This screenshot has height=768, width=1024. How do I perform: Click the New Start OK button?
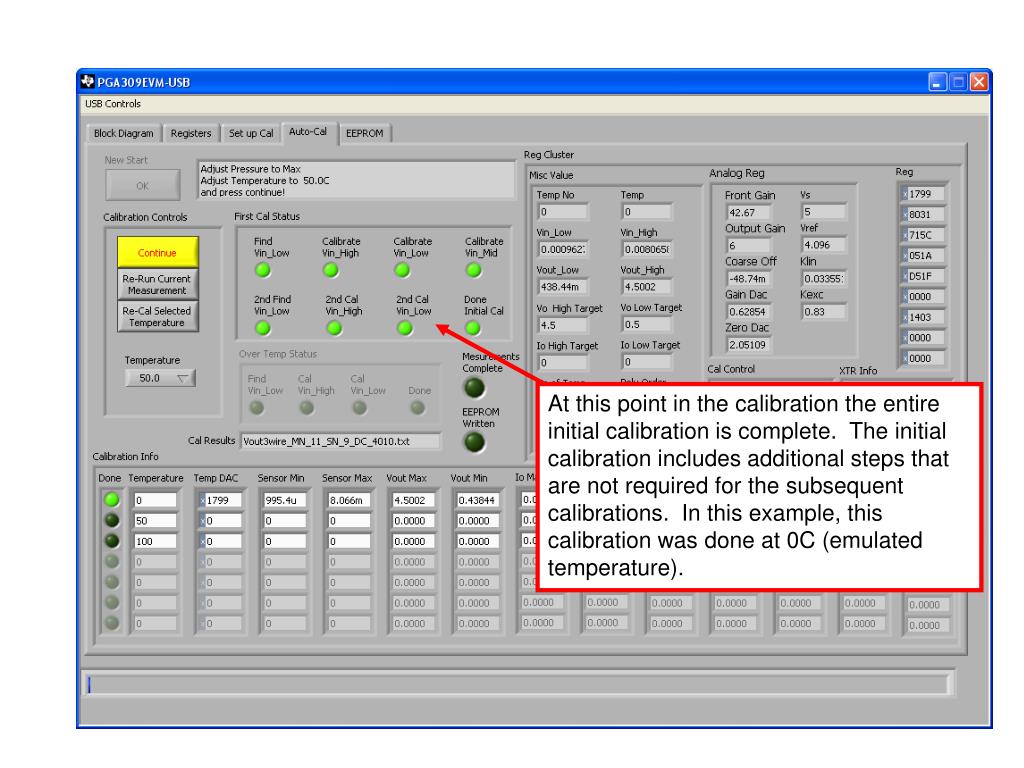(x=142, y=185)
